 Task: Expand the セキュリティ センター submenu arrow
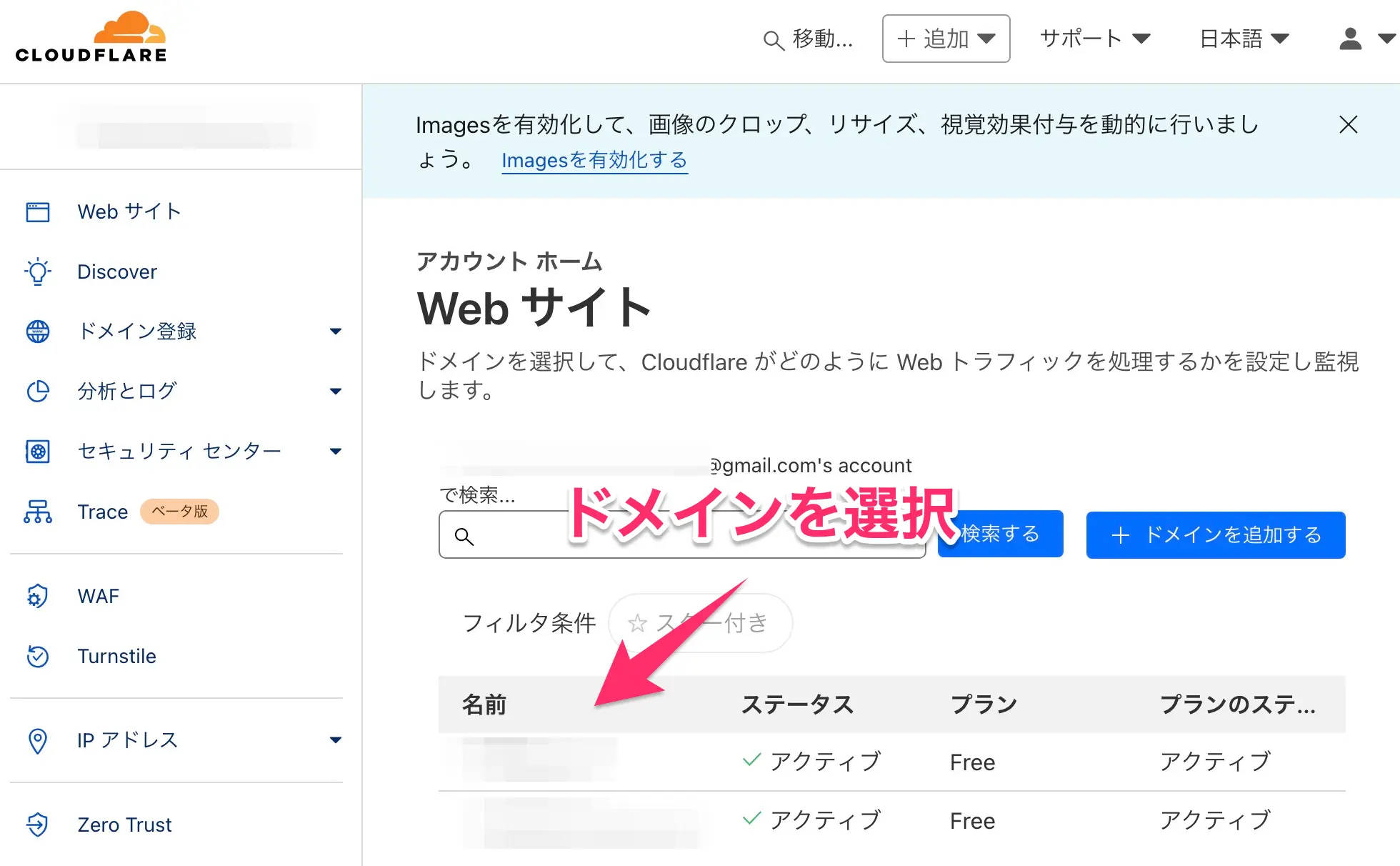coord(336,452)
